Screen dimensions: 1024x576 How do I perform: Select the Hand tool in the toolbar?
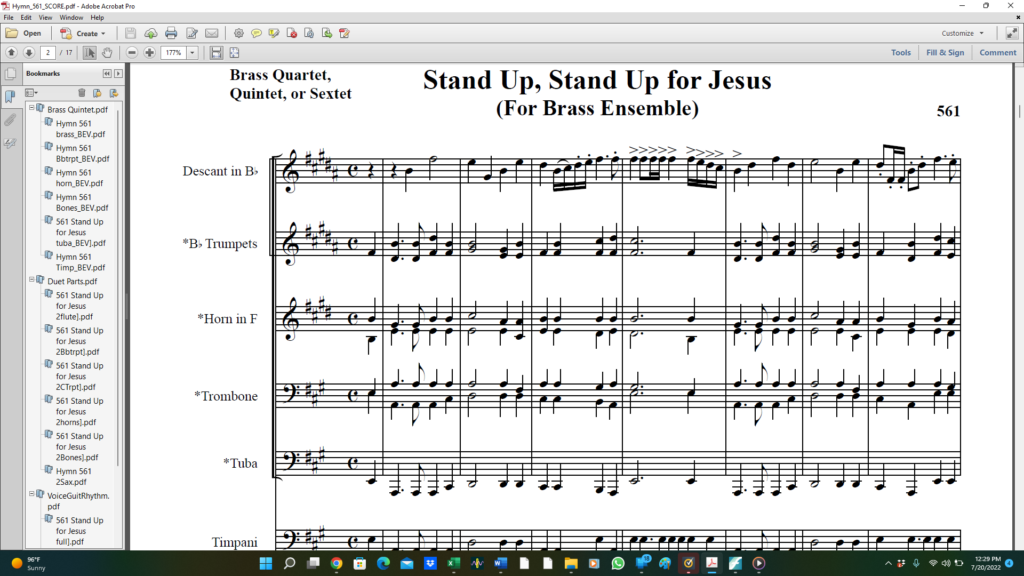pyautogui.click(x=107, y=53)
